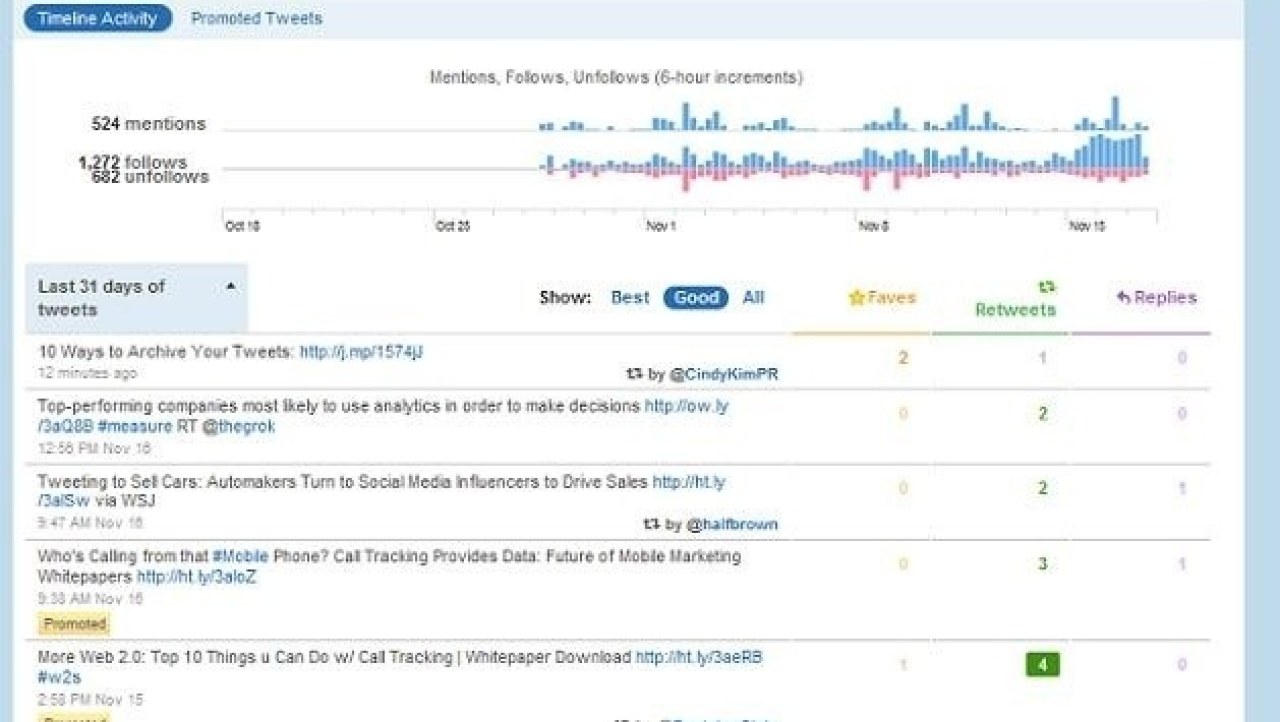Show Best tweets filter
The width and height of the screenshot is (1280, 722).
pyautogui.click(x=630, y=297)
